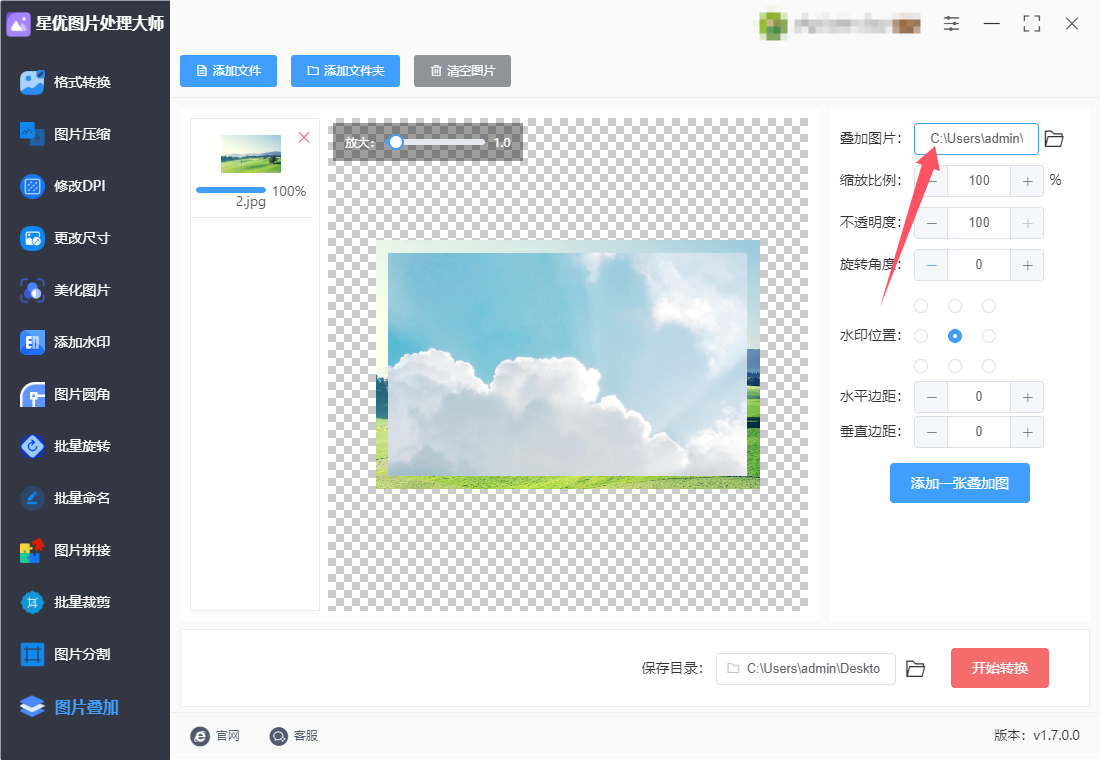
Task: Open 客服 customer service link
Action: [x=294, y=735]
